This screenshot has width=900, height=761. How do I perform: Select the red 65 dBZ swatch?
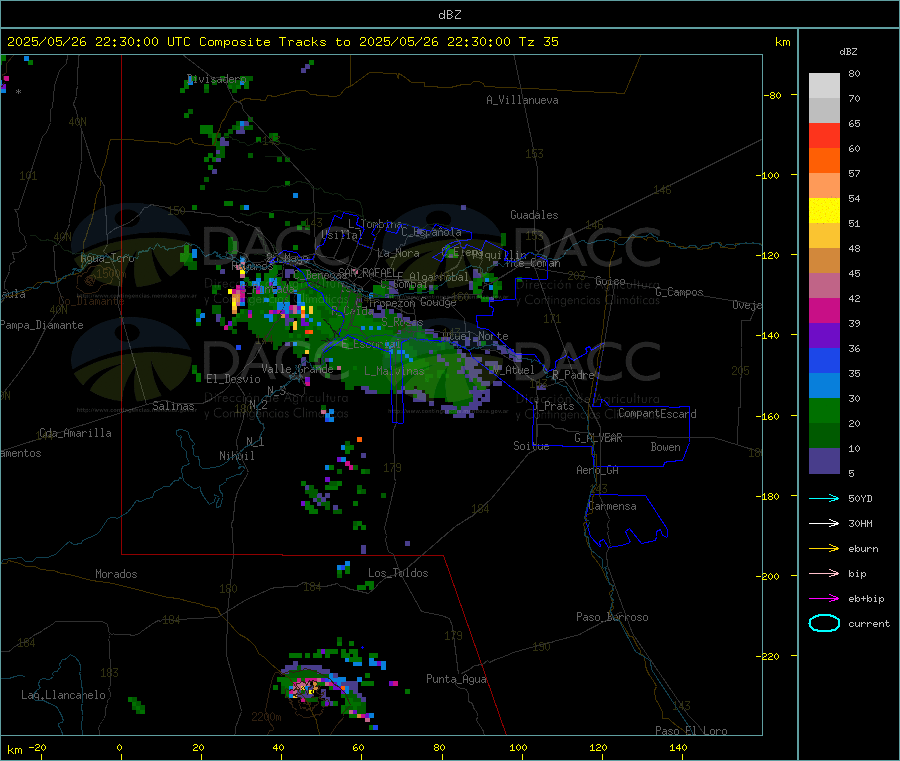click(824, 135)
